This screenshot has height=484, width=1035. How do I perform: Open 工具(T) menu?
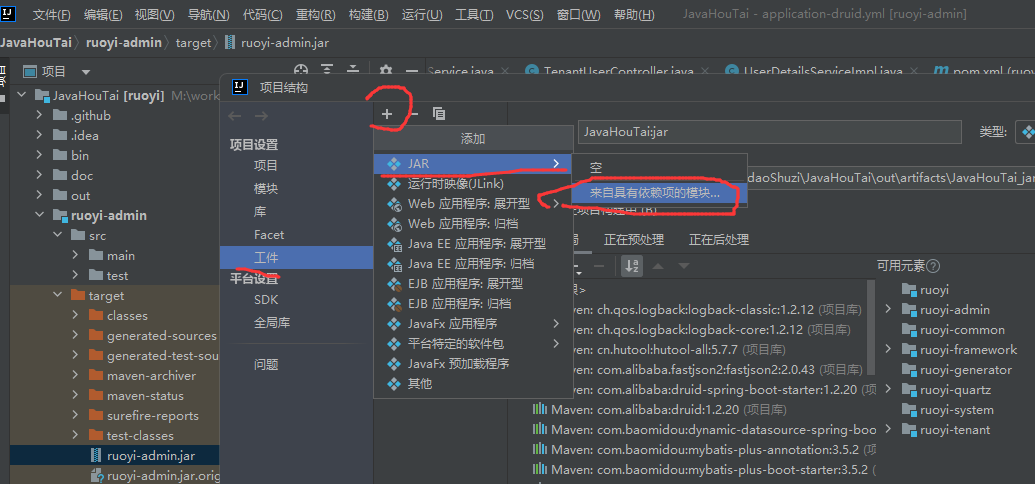474,15
